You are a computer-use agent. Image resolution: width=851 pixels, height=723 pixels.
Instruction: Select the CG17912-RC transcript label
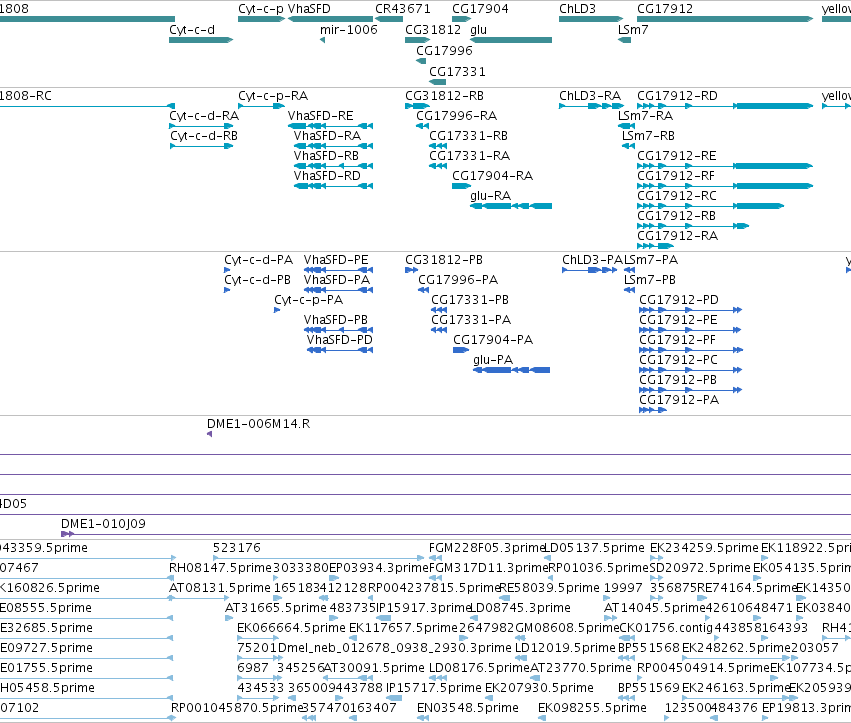(x=677, y=196)
